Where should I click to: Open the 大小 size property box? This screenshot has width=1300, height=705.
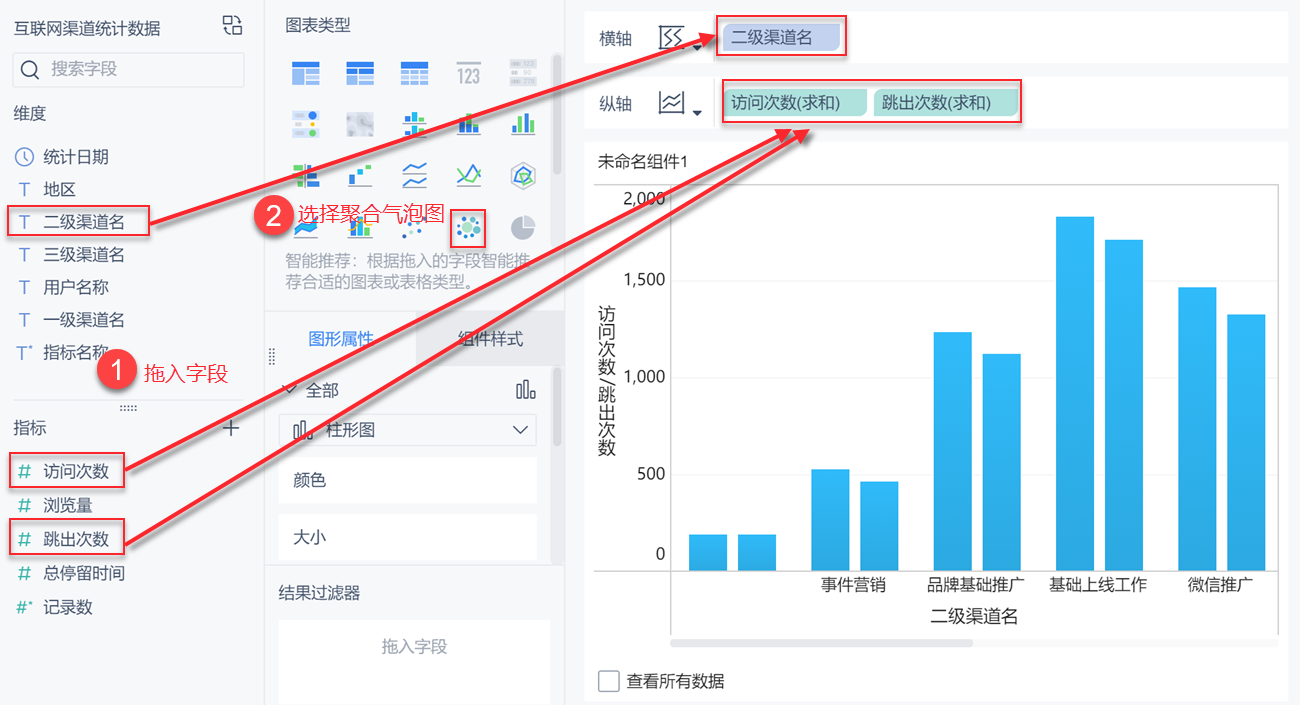pos(407,537)
